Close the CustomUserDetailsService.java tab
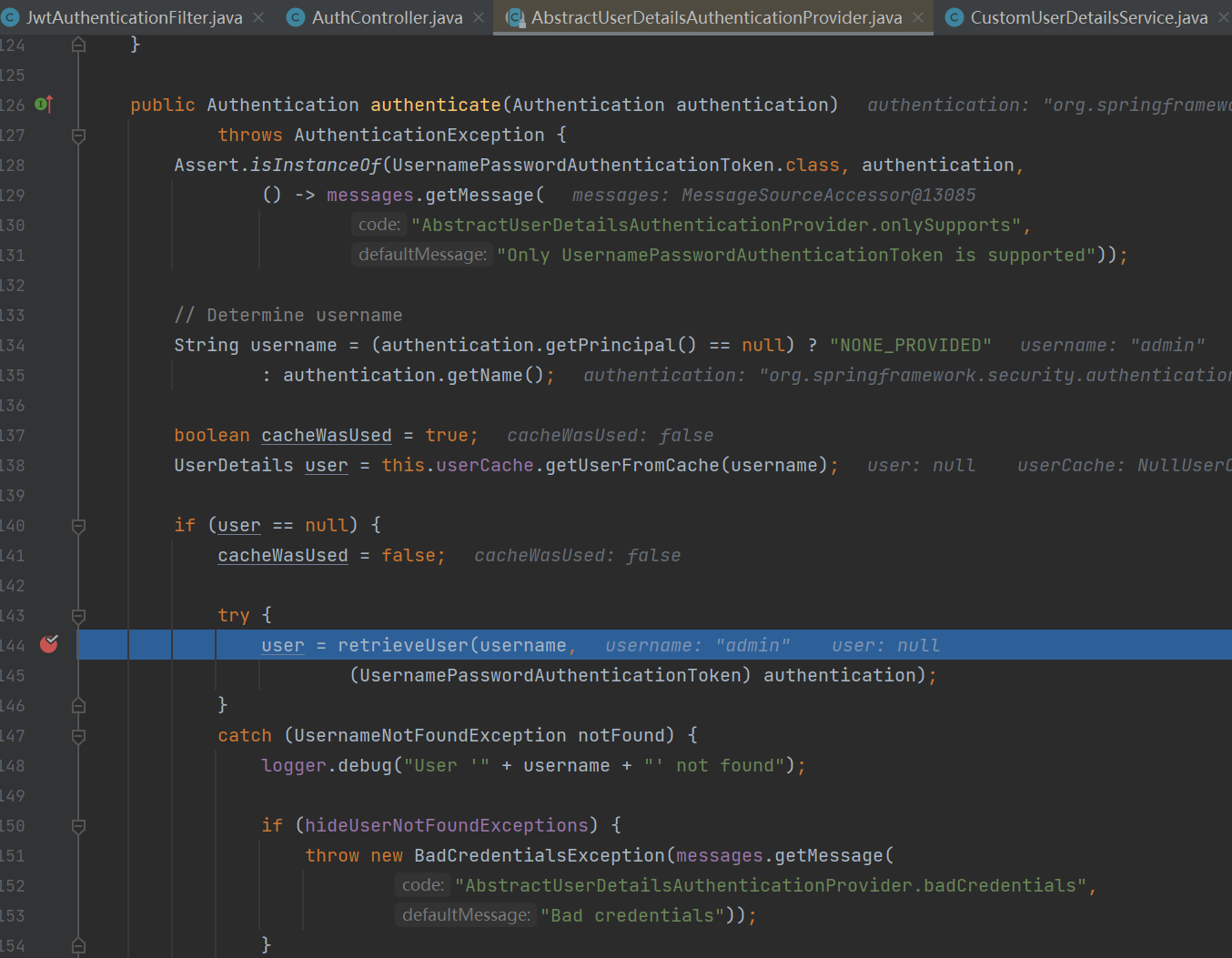The width and height of the screenshot is (1232, 958). pos(1224,17)
